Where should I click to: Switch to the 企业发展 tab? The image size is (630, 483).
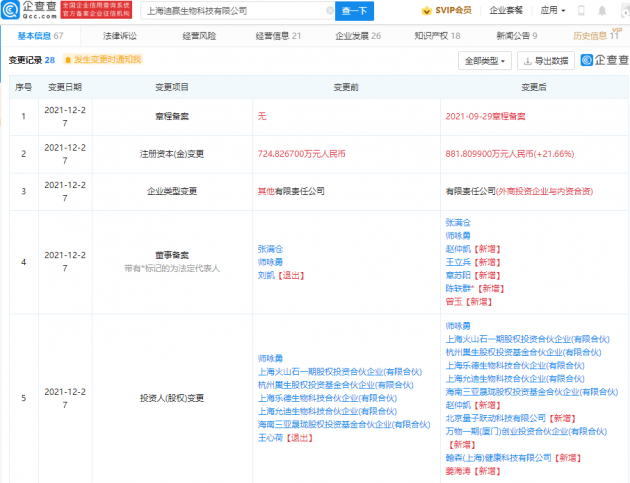point(358,36)
